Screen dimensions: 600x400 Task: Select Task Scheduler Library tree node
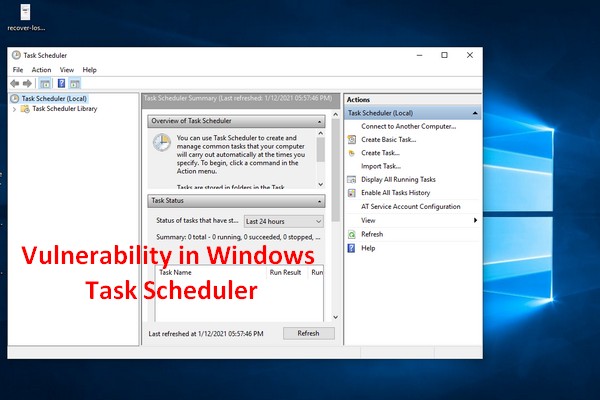pos(65,109)
